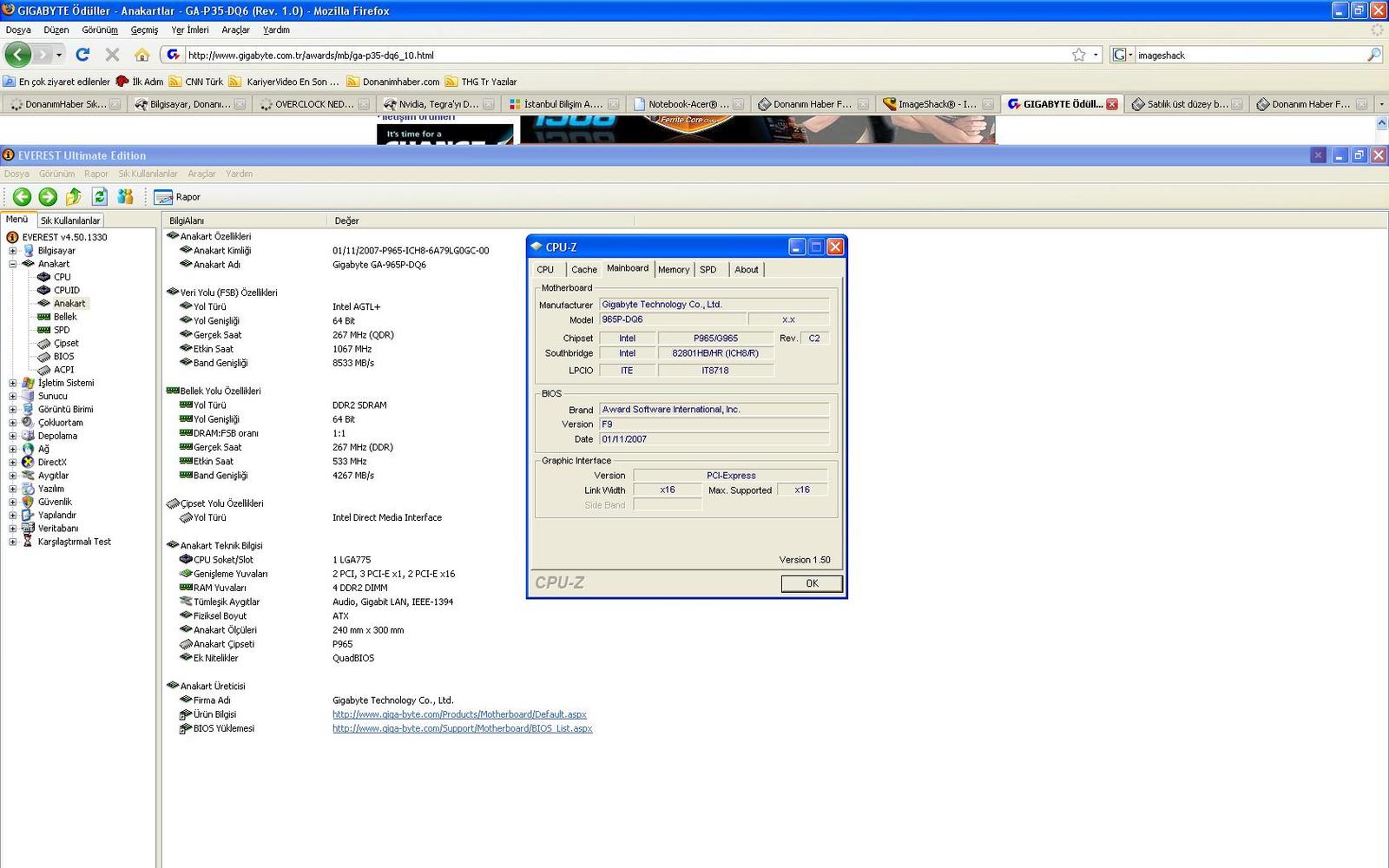
Task: Click Firefox home icon
Action: coord(142,55)
